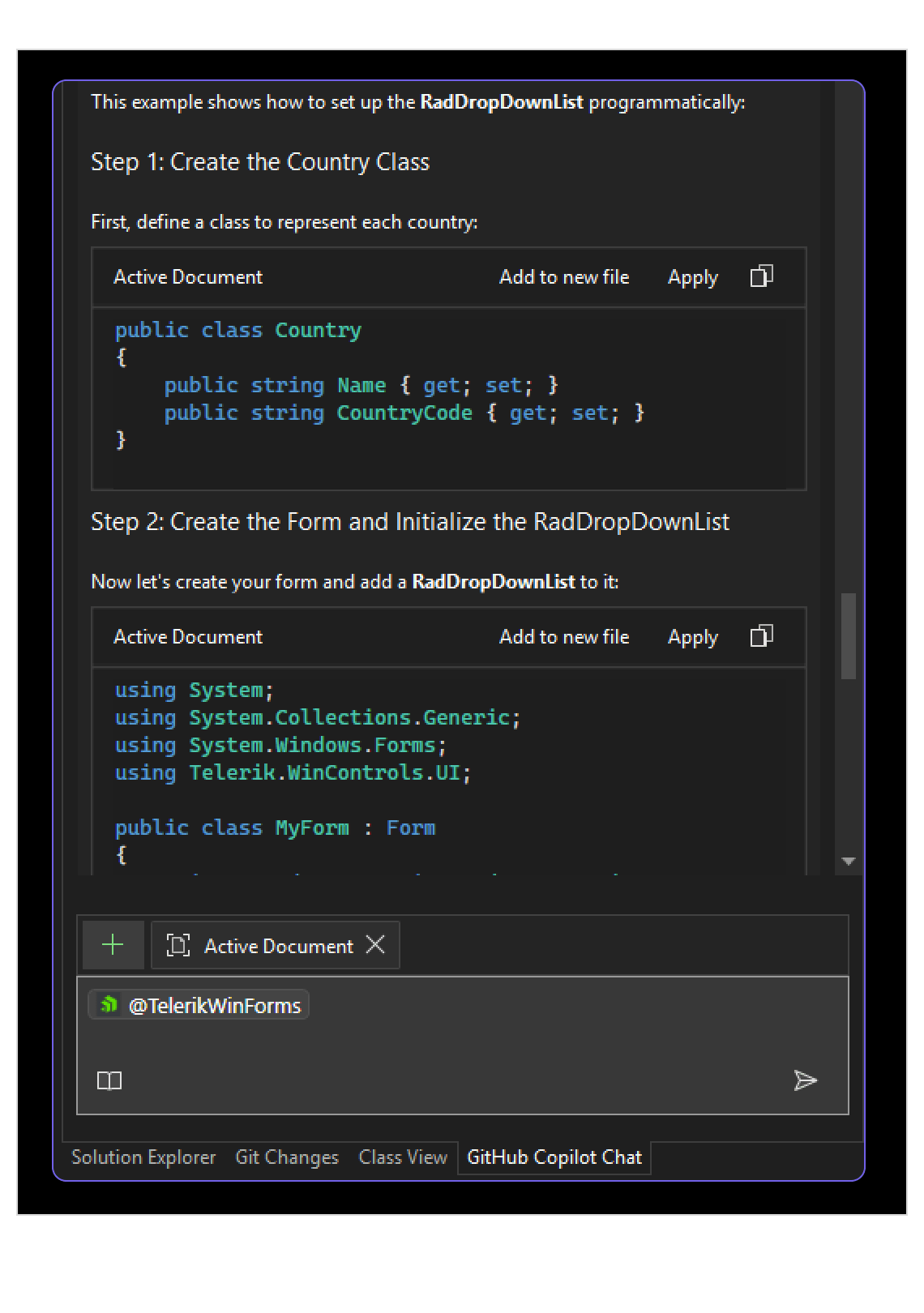Viewport: 924px width, 1313px height.
Task: Click the Active Document chip in chat
Action: [x=276, y=945]
